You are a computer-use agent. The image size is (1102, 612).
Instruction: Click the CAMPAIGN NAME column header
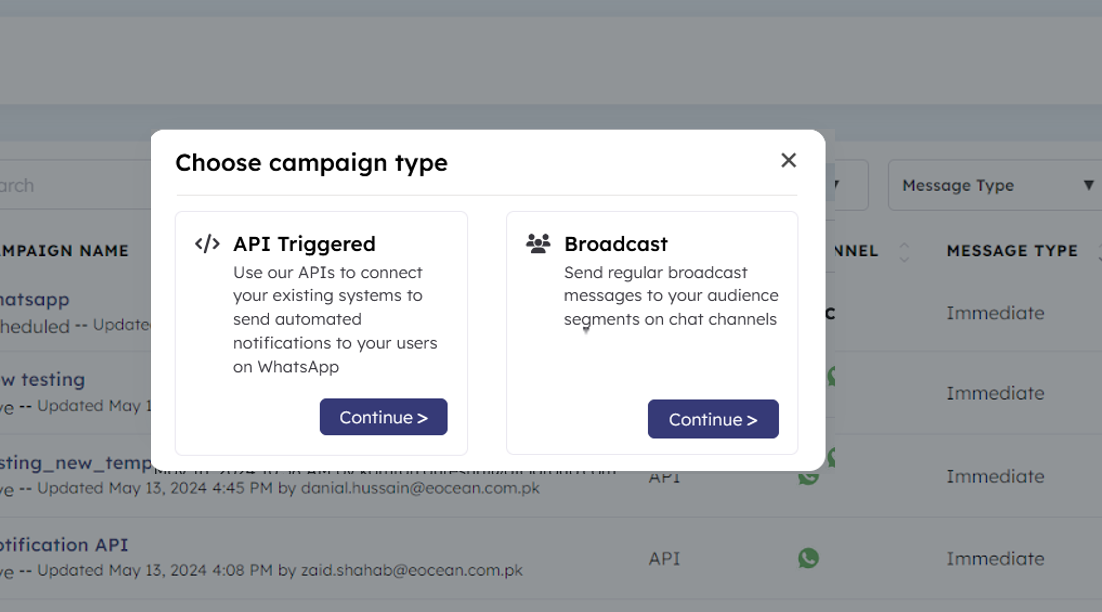tap(64, 250)
